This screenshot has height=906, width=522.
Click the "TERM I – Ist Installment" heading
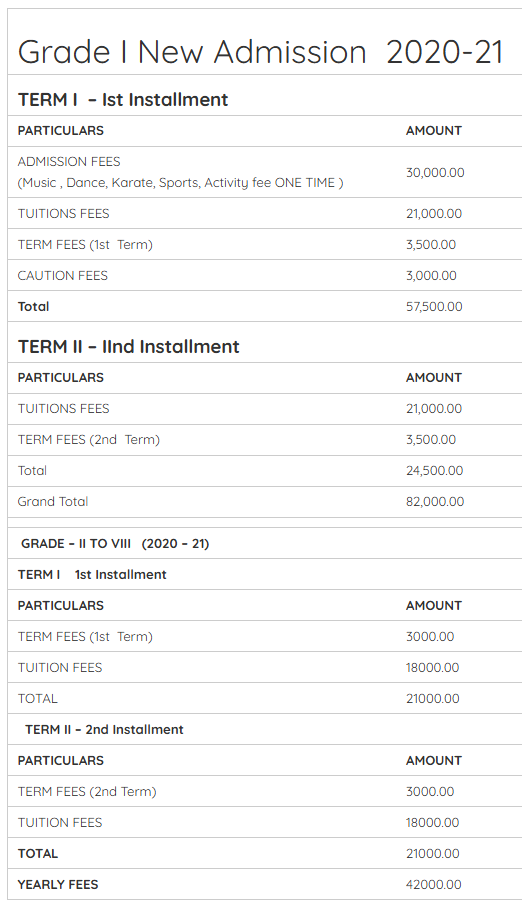pos(123,99)
